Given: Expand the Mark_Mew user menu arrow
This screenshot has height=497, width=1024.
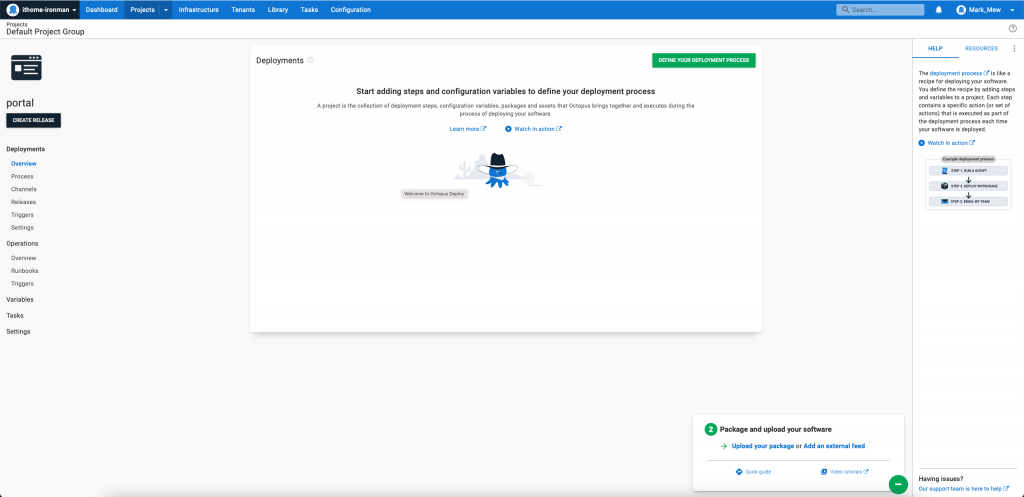Looking at the screenshot, I should tap(1012, 10).
